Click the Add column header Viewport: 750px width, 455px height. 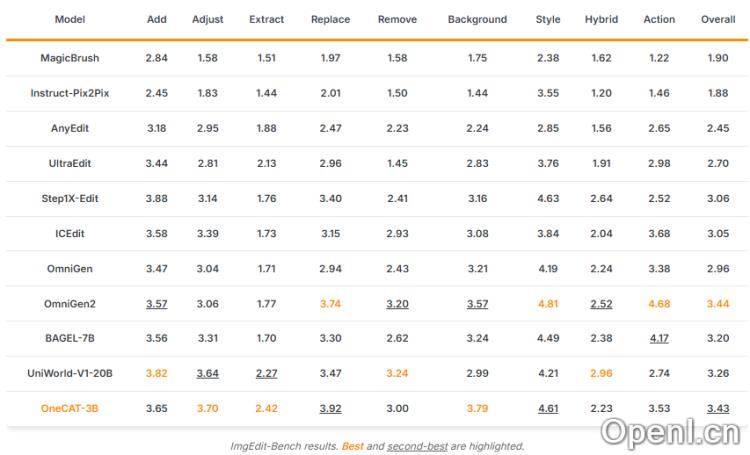pyautogui.click(x=156, y=20)
